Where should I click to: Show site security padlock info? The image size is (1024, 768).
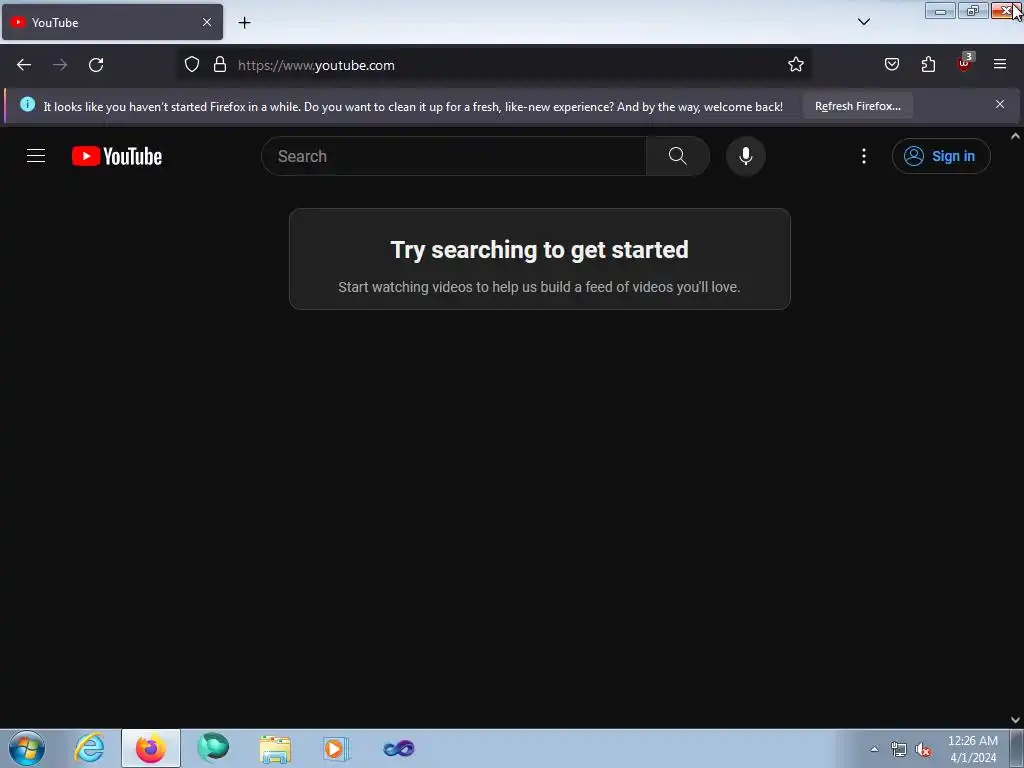pos(220,65)
